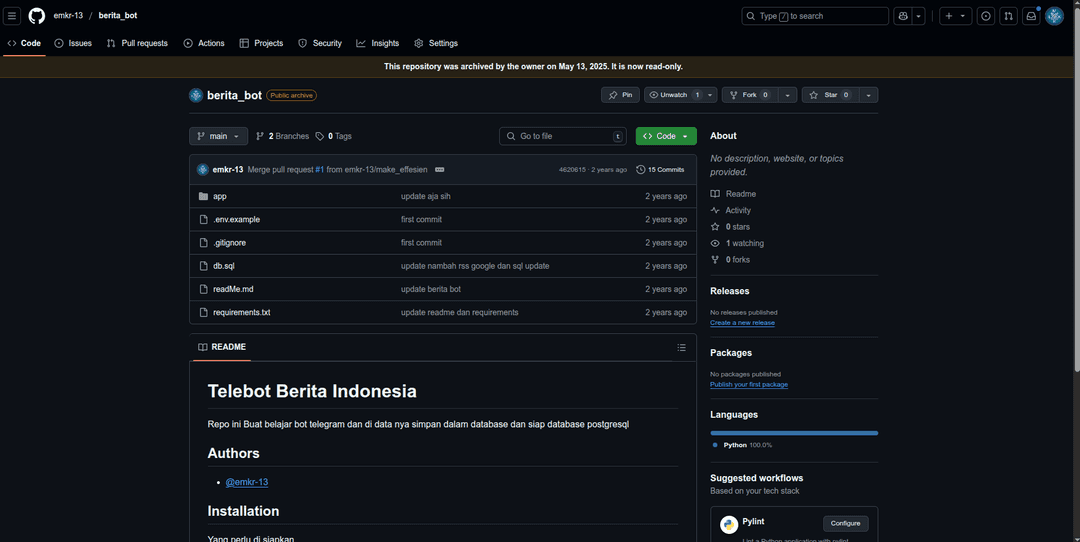Switch to the Code tab
The width and height of the screenshot is (1080, 542).
click(24, 43)
